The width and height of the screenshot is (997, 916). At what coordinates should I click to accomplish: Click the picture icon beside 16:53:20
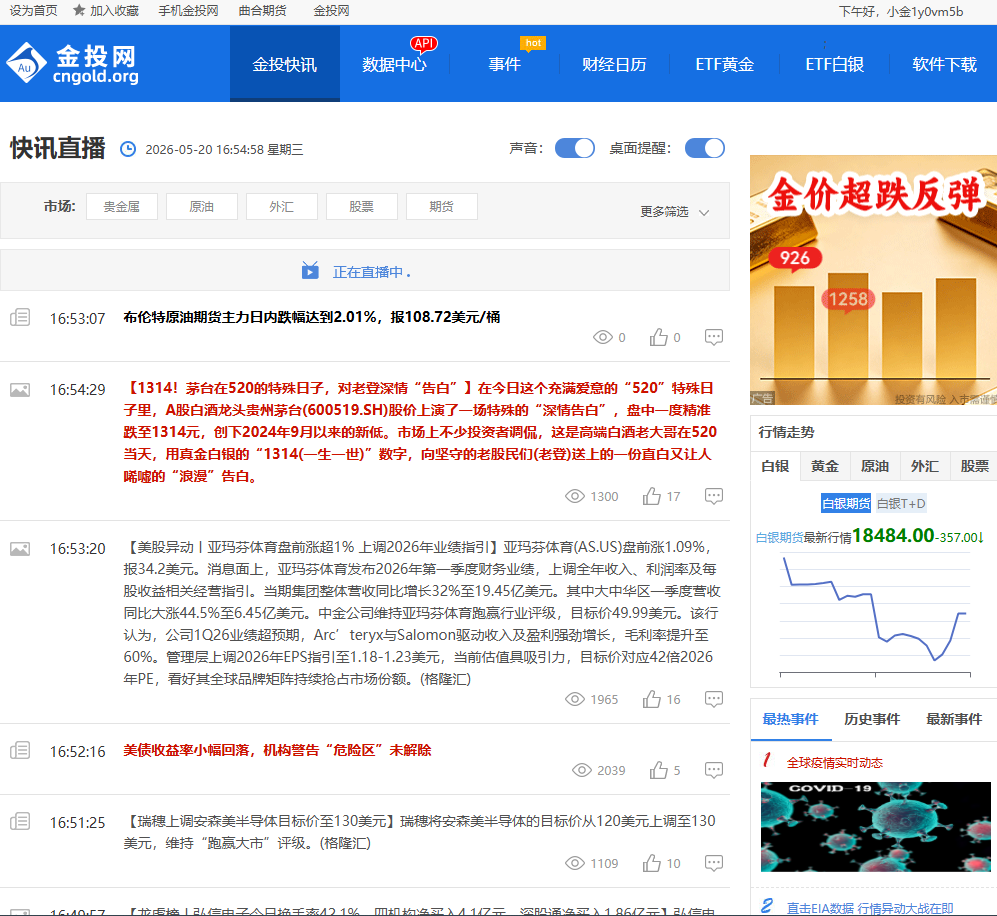(x=20, y=549)
